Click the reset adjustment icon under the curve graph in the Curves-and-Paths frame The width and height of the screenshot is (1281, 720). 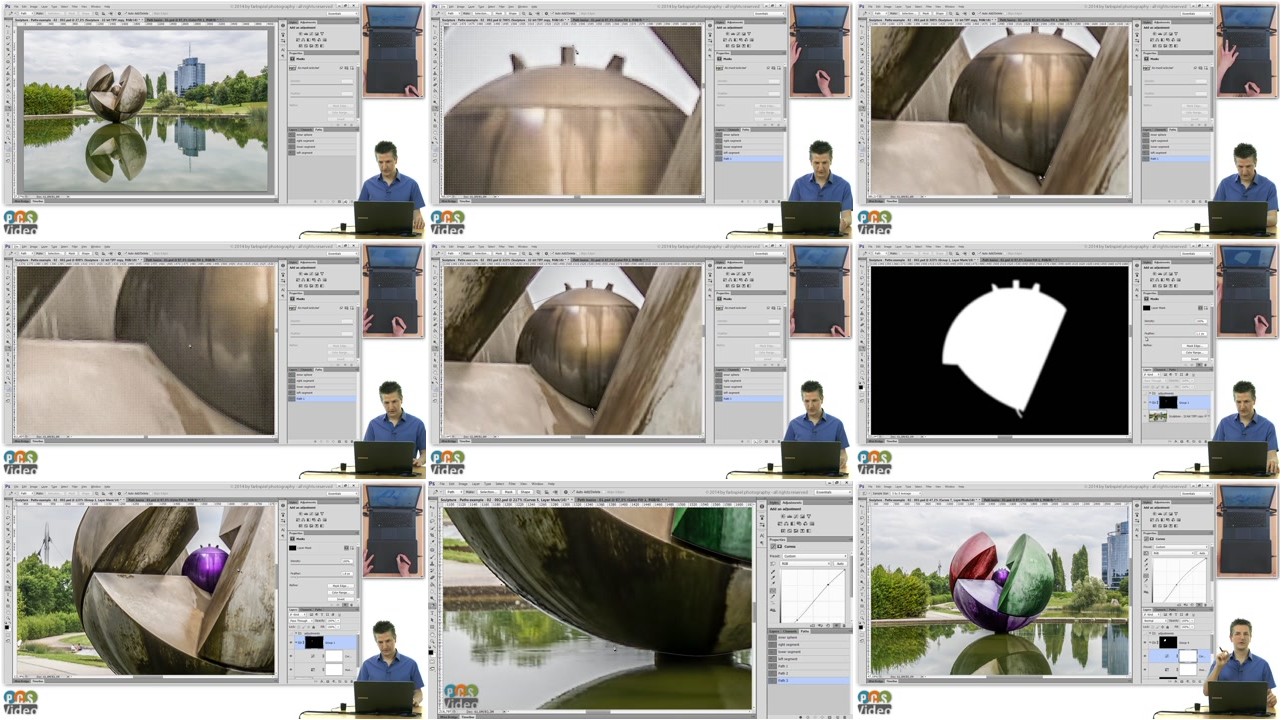coord(828,625)
